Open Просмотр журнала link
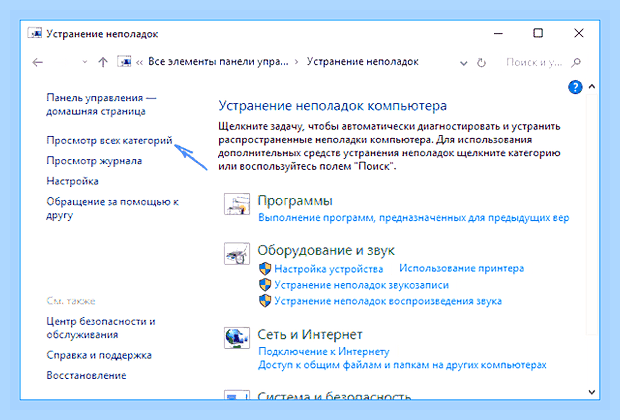 pos(94,161)
